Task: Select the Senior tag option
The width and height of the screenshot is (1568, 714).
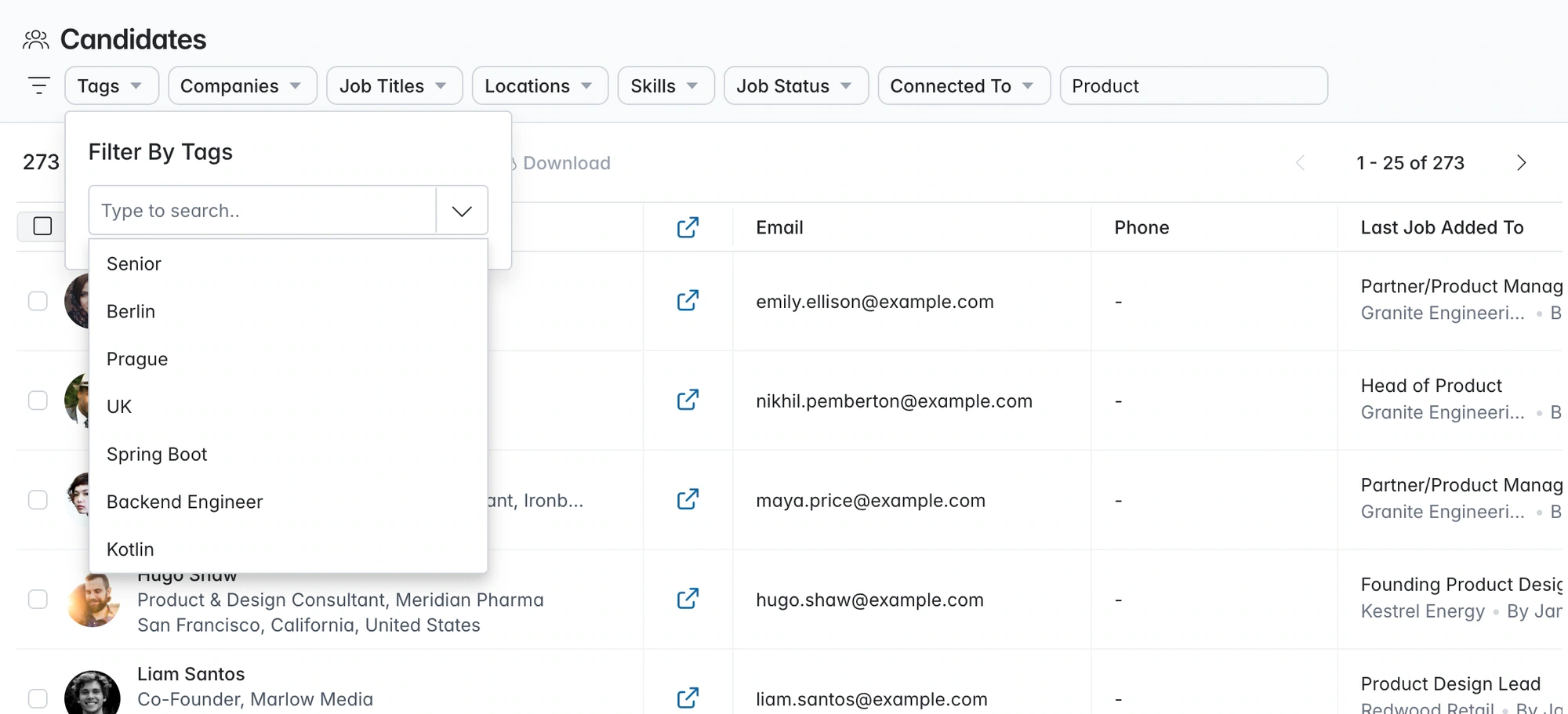Action: [289, 264]
